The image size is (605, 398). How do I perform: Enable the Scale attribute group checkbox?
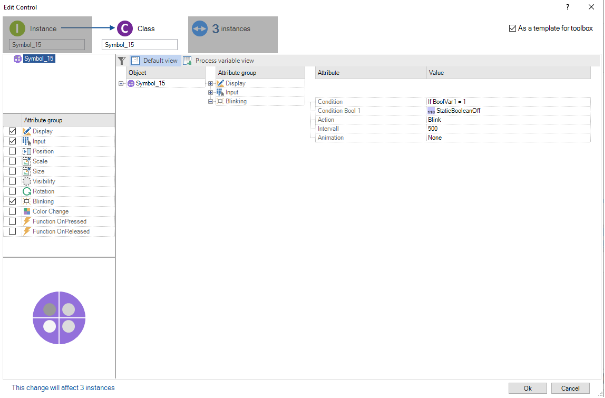click(13, 161)
